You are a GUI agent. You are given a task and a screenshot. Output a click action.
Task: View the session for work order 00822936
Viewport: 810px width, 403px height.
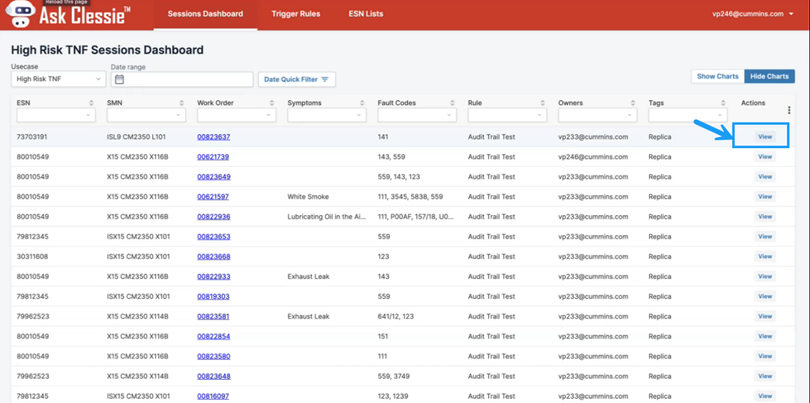pos(765,216)
